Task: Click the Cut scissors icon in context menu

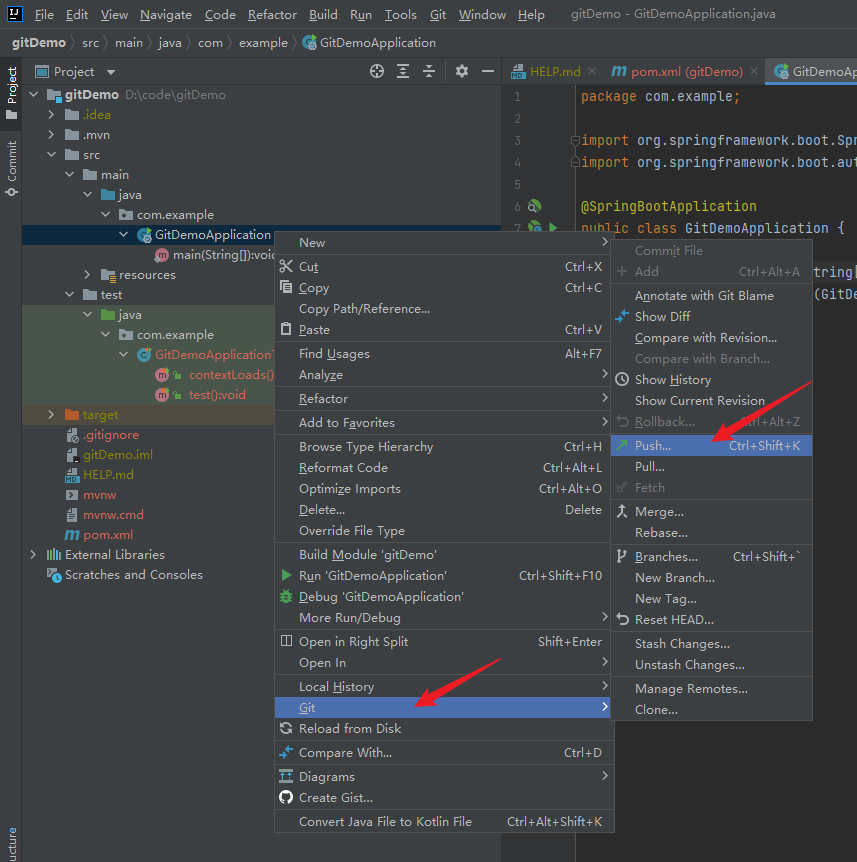Action: click(x=286, y=267)
